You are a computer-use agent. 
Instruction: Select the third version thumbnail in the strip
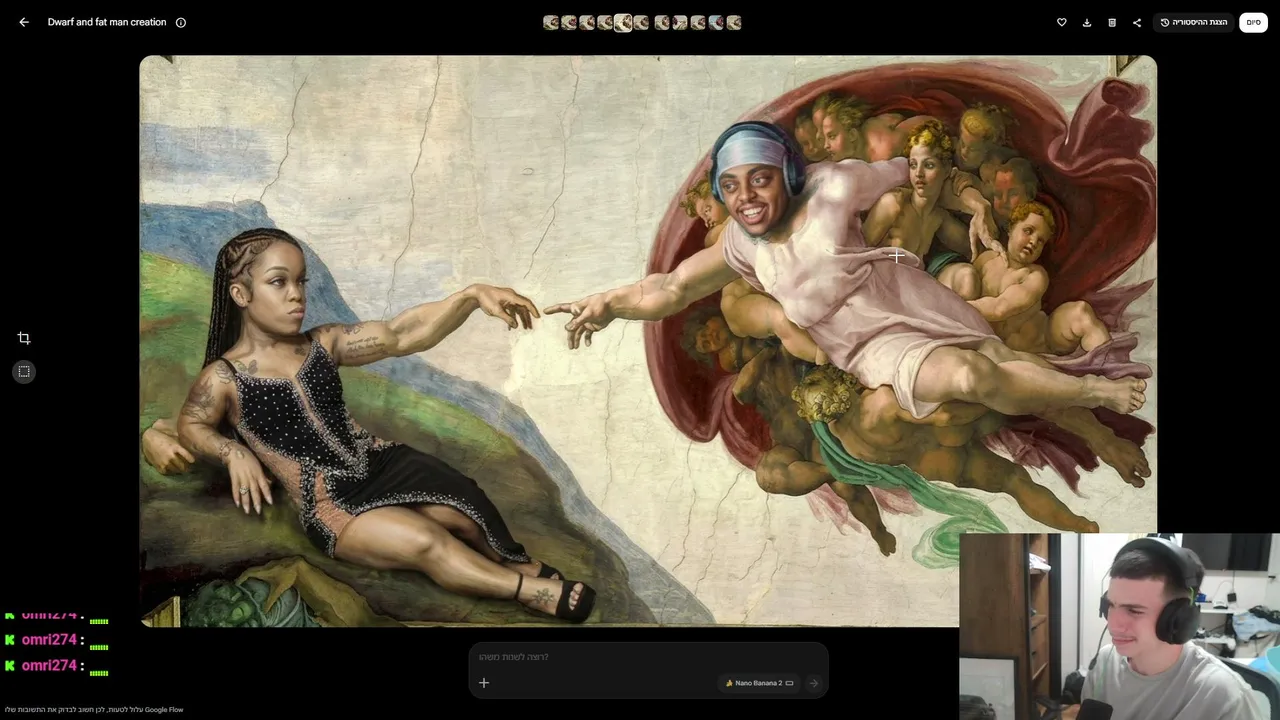click(x=587, y=22)
